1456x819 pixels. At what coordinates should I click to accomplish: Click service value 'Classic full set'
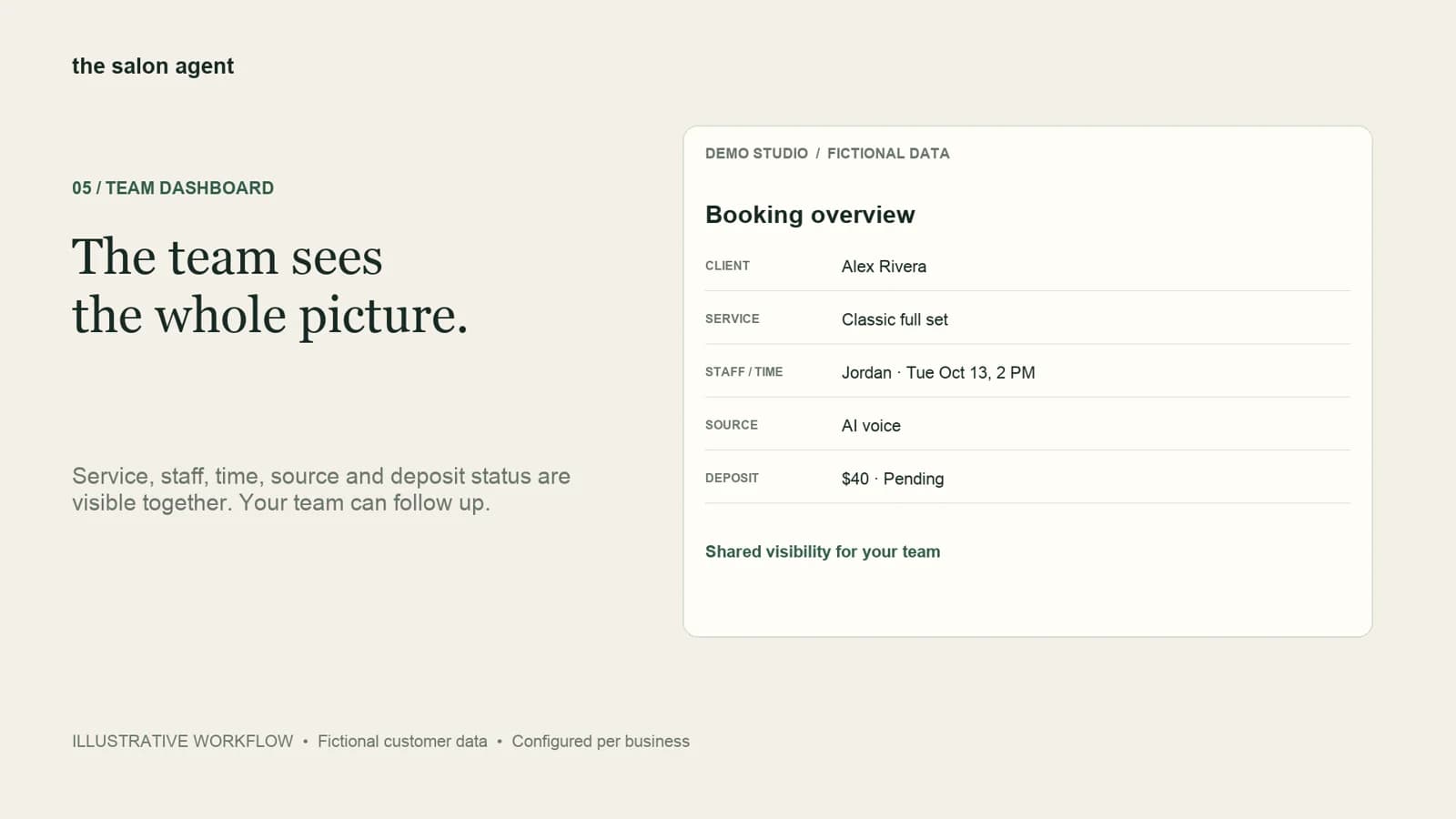pos(895,319)
